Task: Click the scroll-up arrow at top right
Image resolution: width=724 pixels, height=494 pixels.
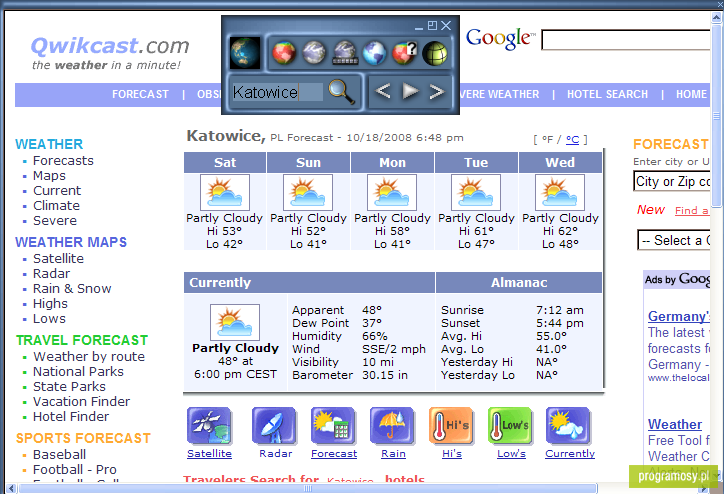Action: (717, 18)
